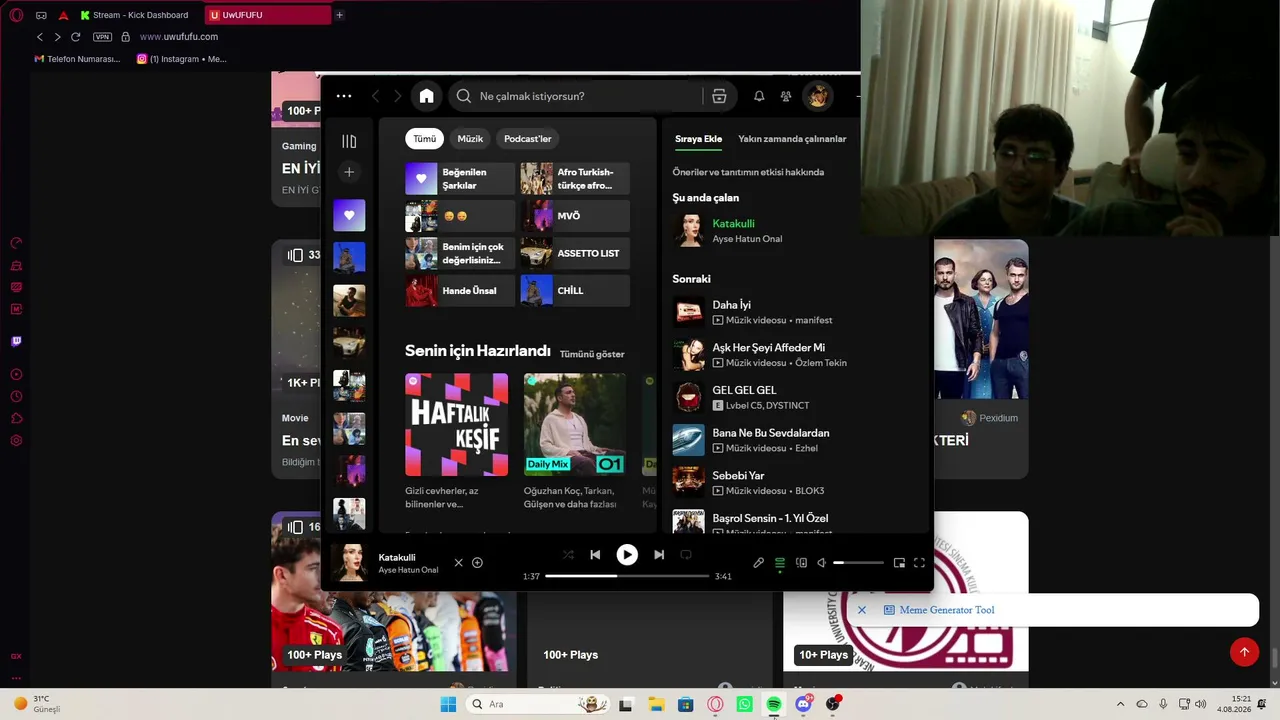Switch to the Sıraya Ekle tab

(x=698, y=139)
